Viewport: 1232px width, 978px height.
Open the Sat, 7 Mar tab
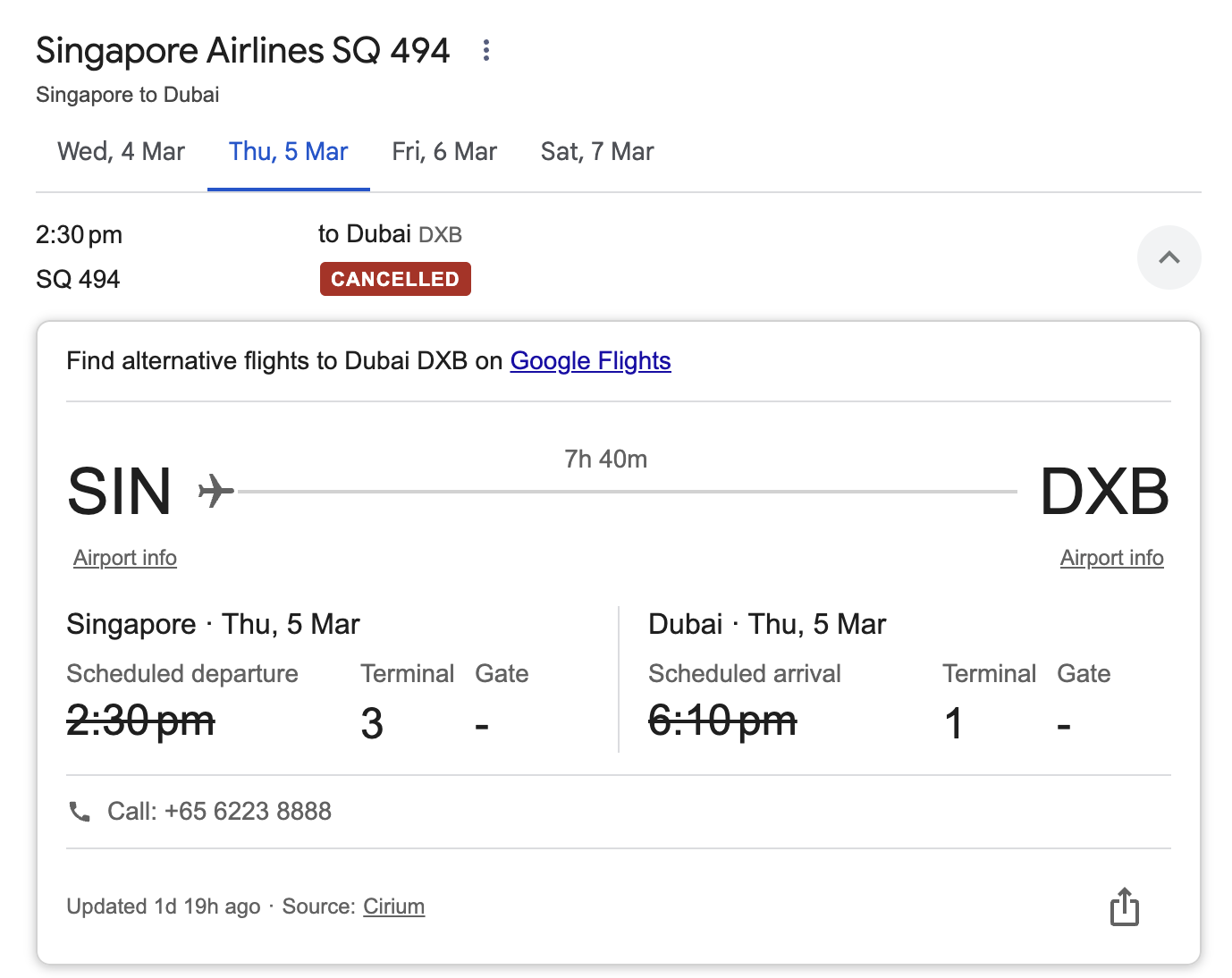point(597,152)
